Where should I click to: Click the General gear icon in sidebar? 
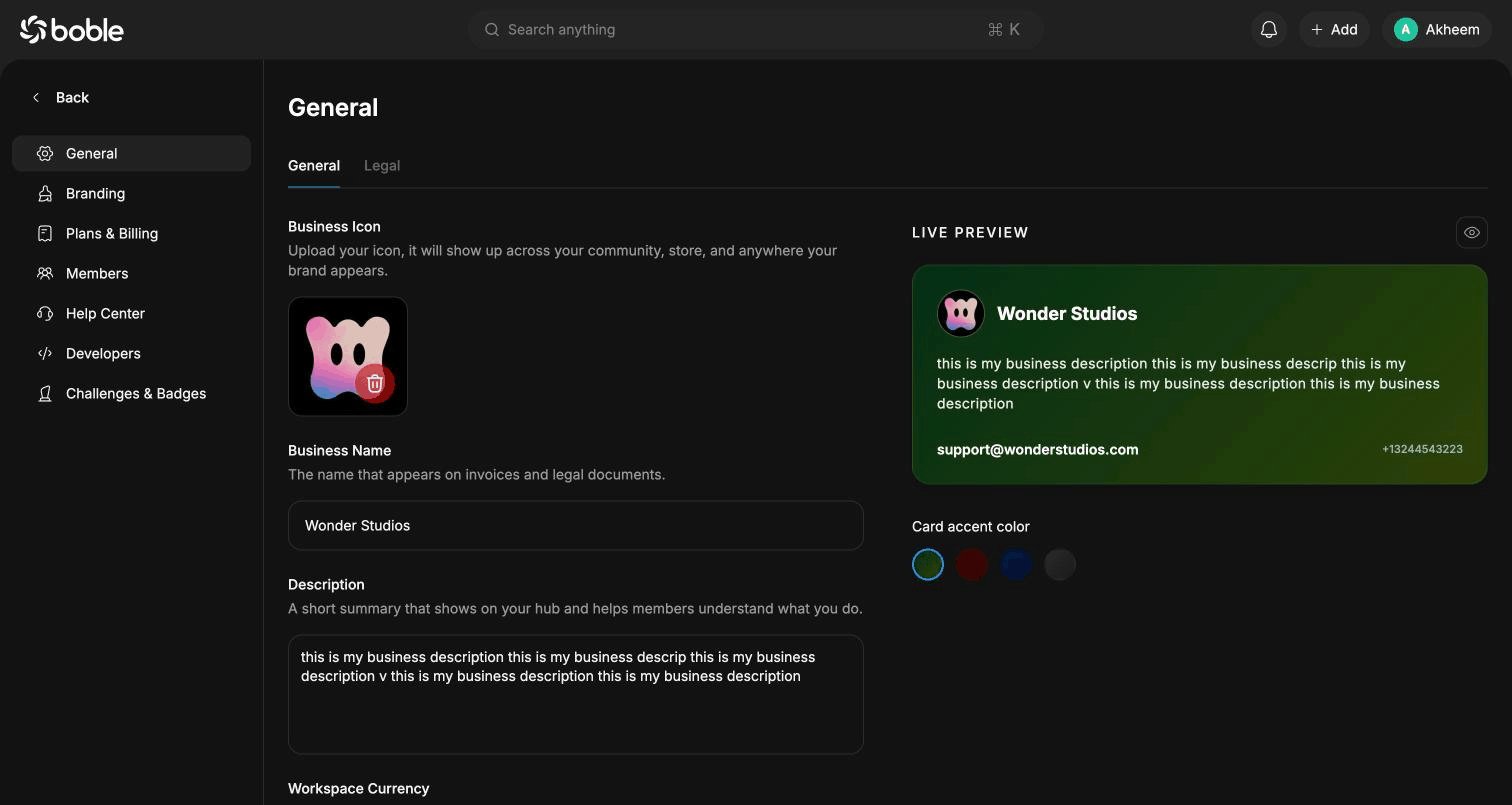click(45, 153)
